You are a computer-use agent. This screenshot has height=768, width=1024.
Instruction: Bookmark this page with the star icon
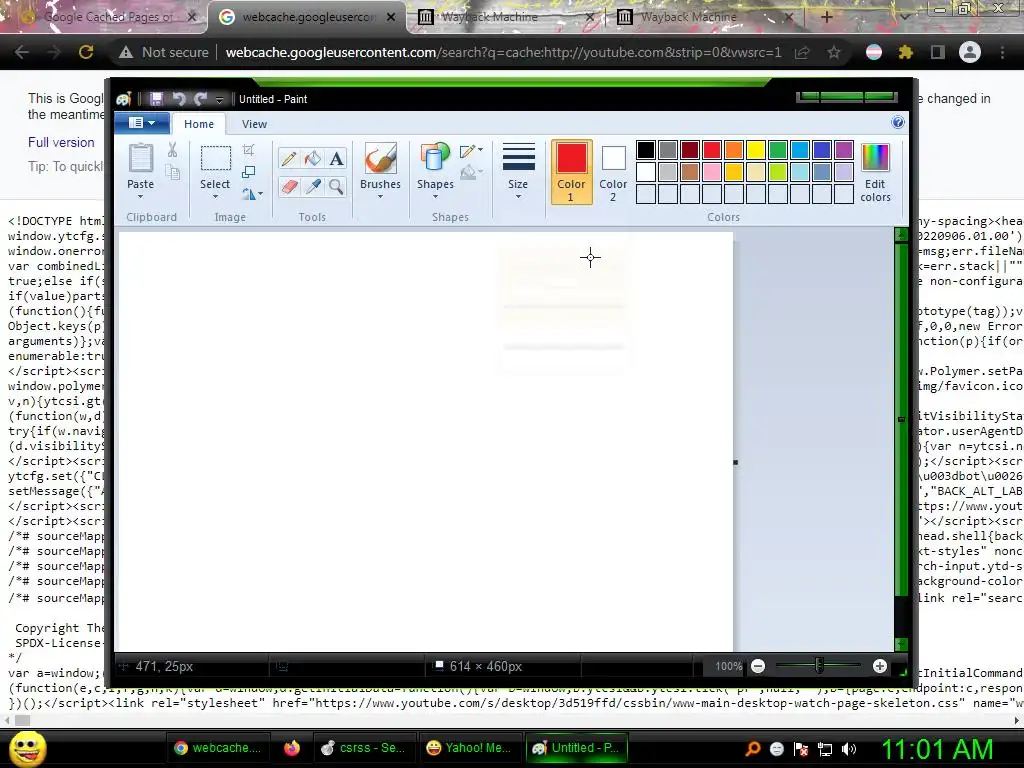(834, 52)
